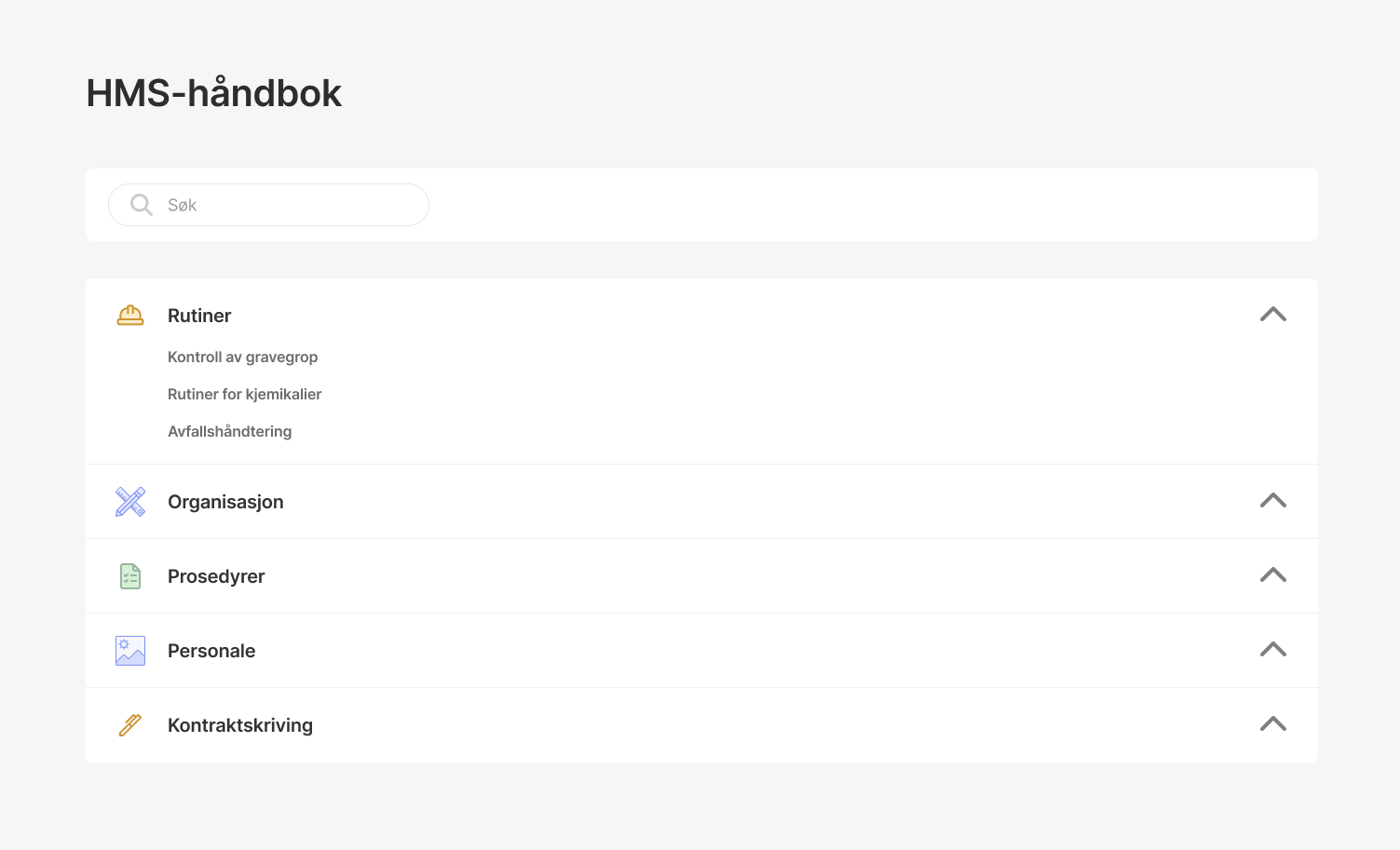Collapse the Rutiner section chevron

pyautogui.click(x=1272, y=315)
